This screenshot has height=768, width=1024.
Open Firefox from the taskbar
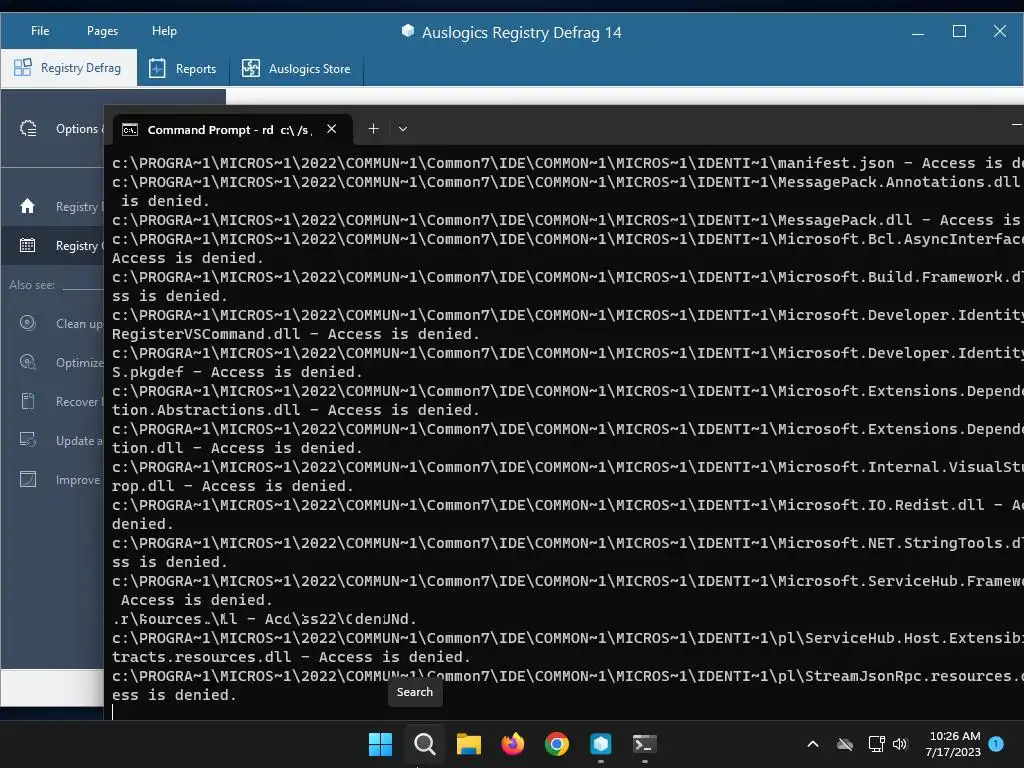click(513, 744)
